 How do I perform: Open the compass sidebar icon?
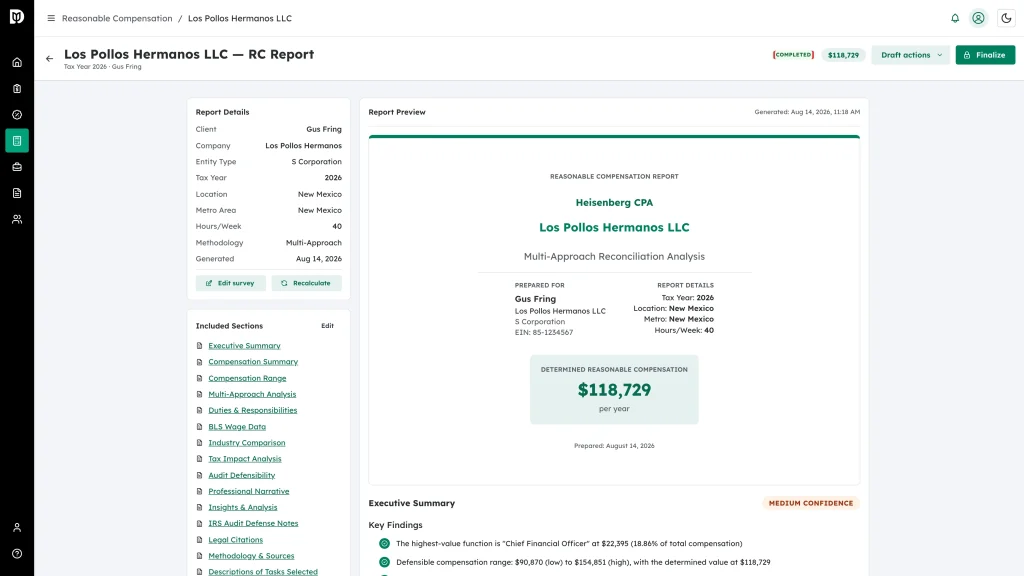tap(17, 115)
